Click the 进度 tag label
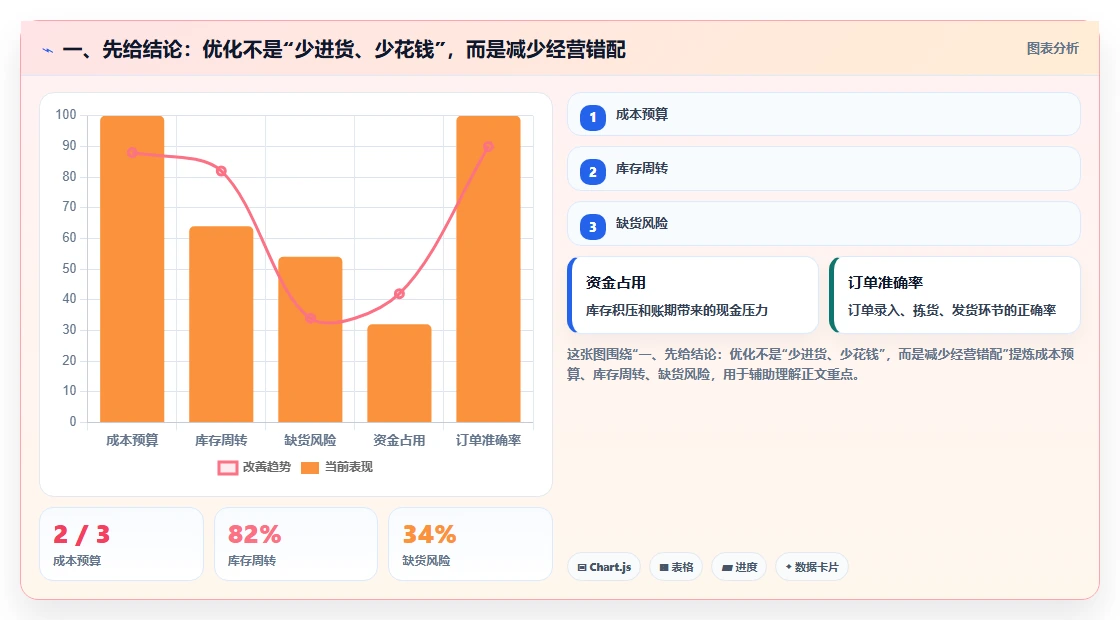 (x=746, y=567)
